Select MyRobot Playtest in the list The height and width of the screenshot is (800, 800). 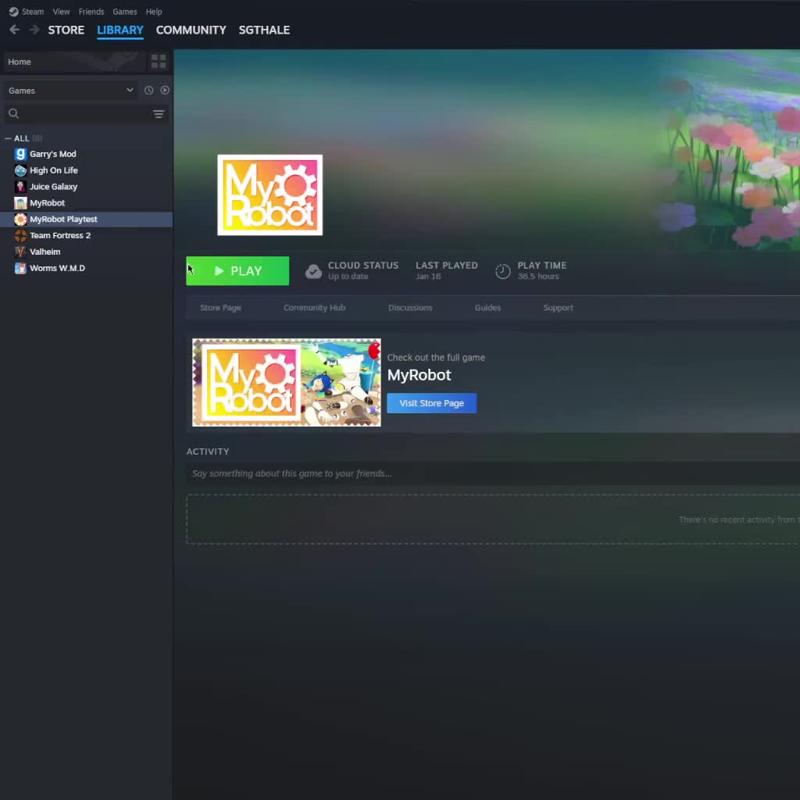[86, 219]
